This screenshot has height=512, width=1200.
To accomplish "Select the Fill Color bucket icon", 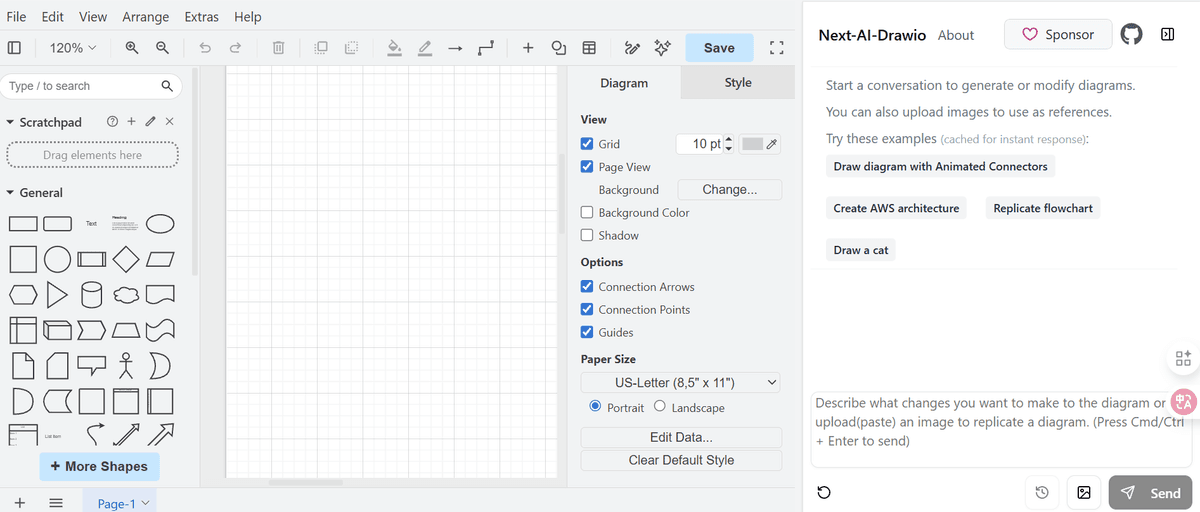I will [x=394, y=48].
